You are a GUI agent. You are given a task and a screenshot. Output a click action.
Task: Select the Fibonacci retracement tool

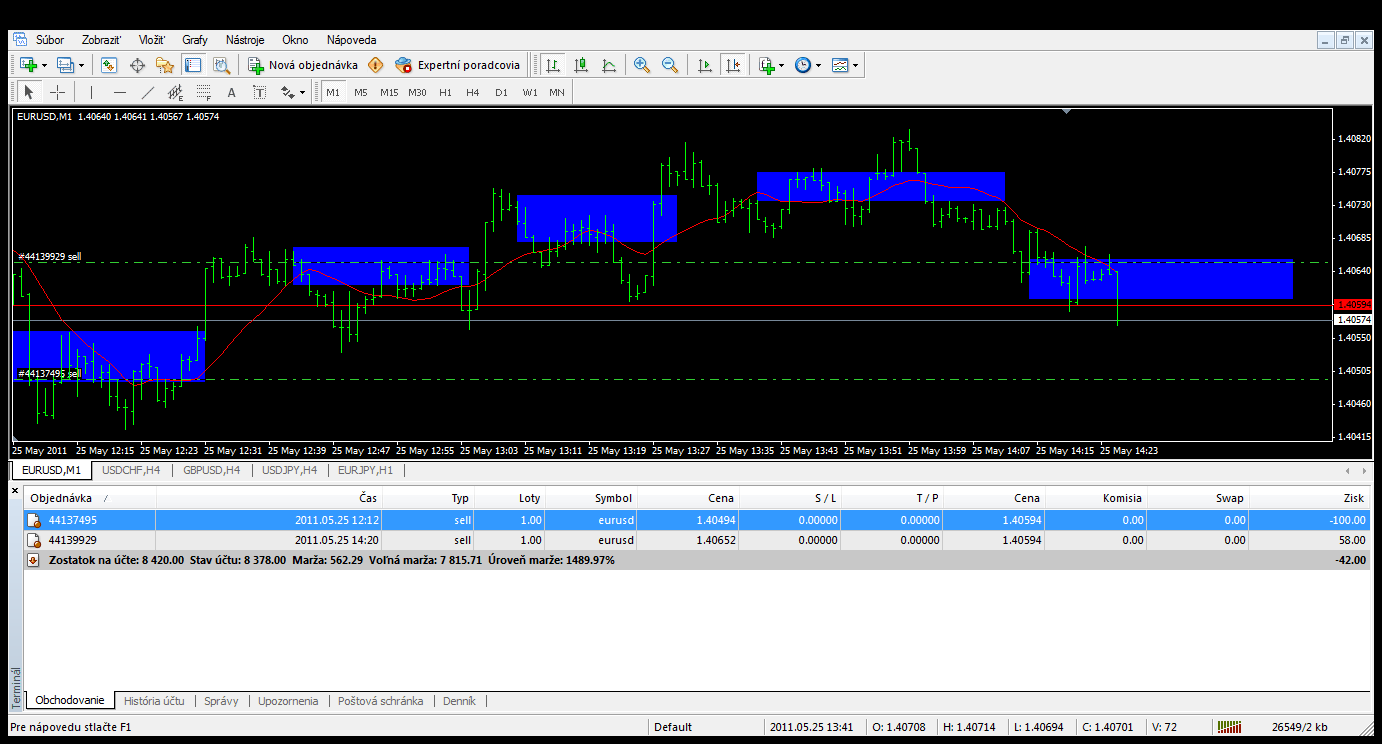tap(204, 93)
